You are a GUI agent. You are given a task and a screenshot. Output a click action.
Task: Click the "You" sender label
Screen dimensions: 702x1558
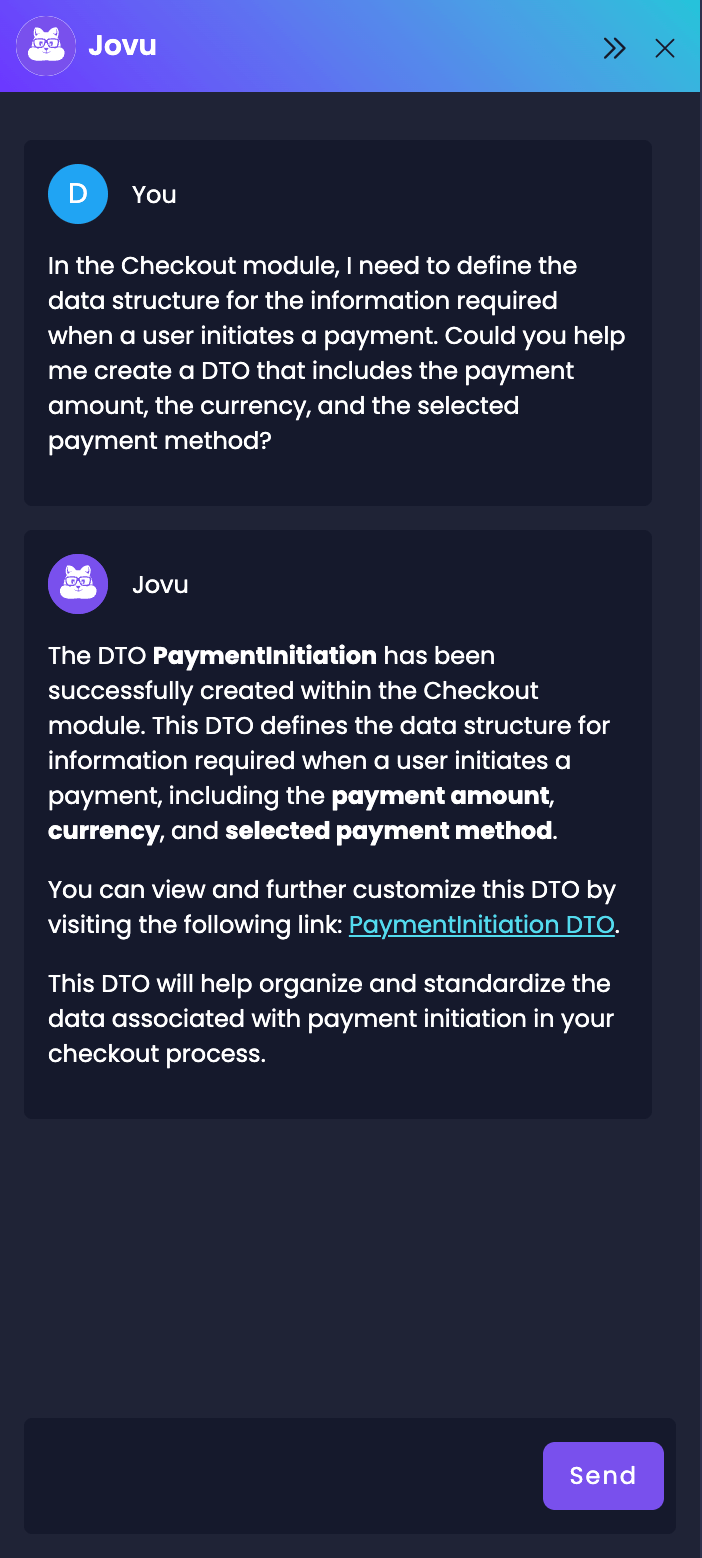[154, 193]
